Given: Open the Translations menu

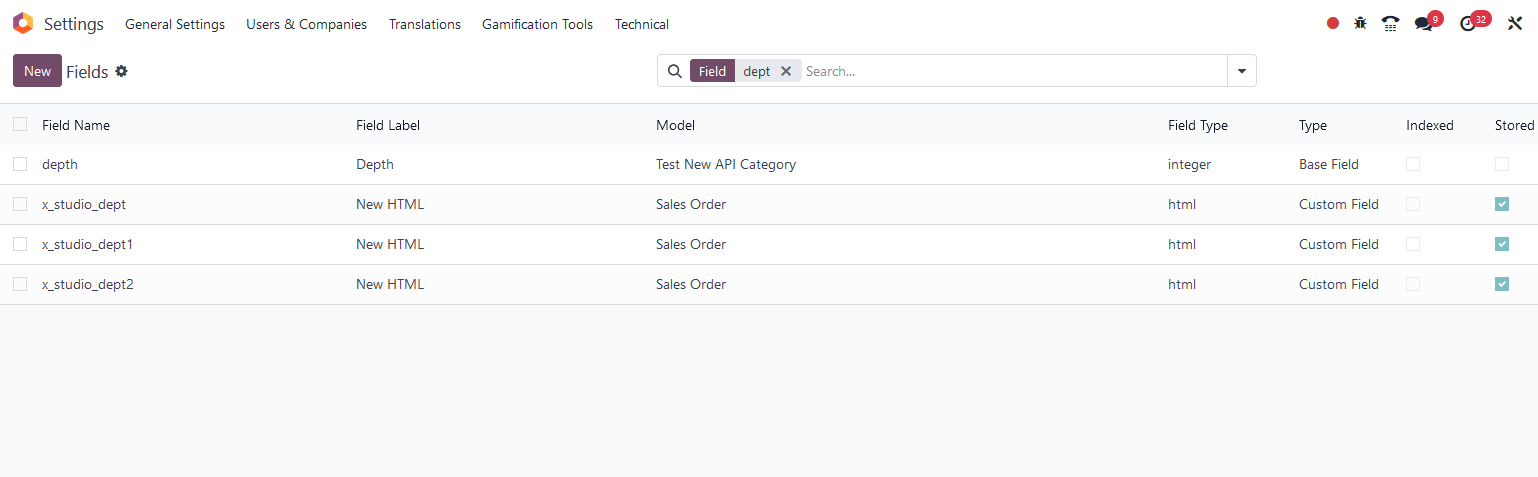Looking at the screenshot, I should click(x=425, y=24).
